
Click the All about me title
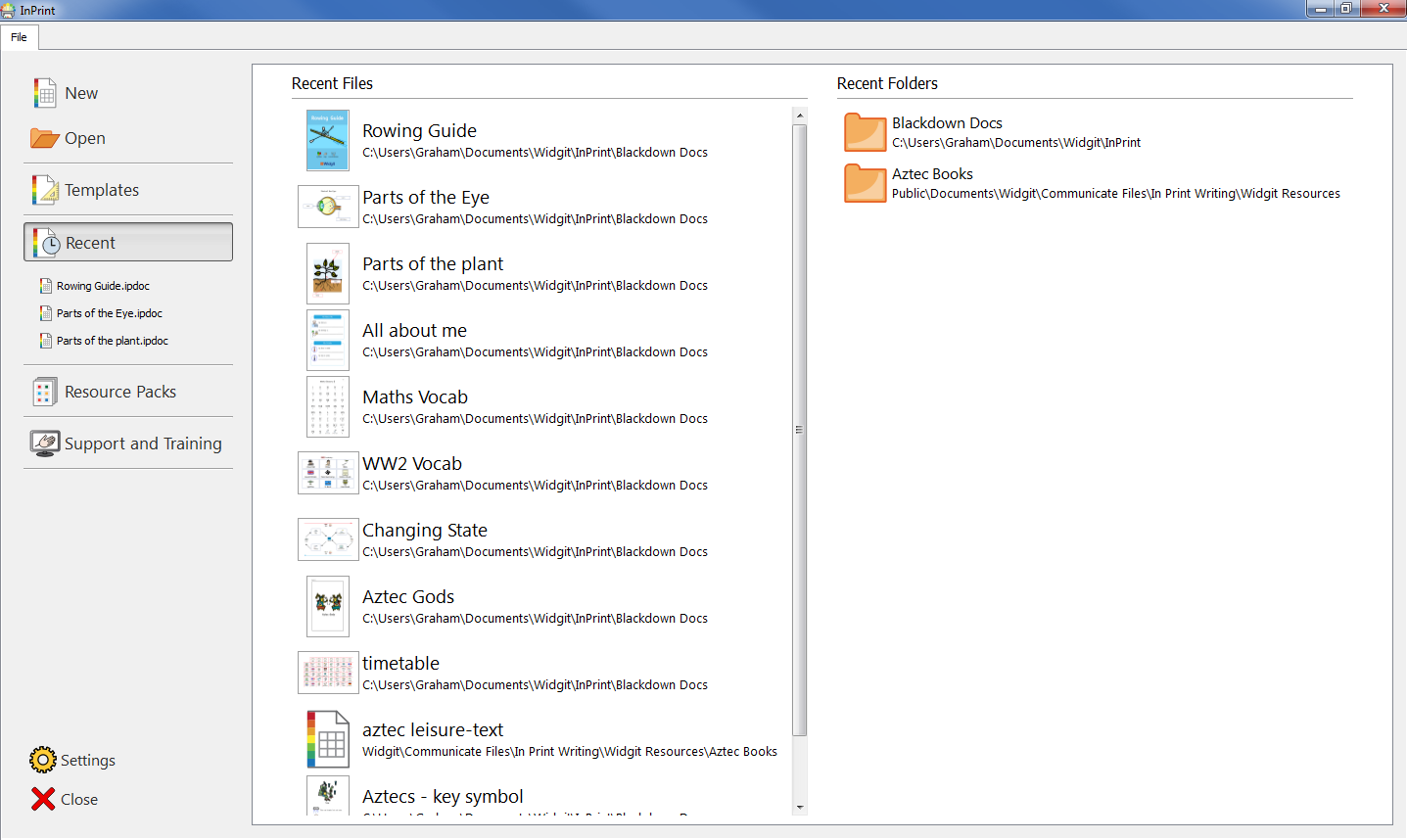tap(414, 330)
